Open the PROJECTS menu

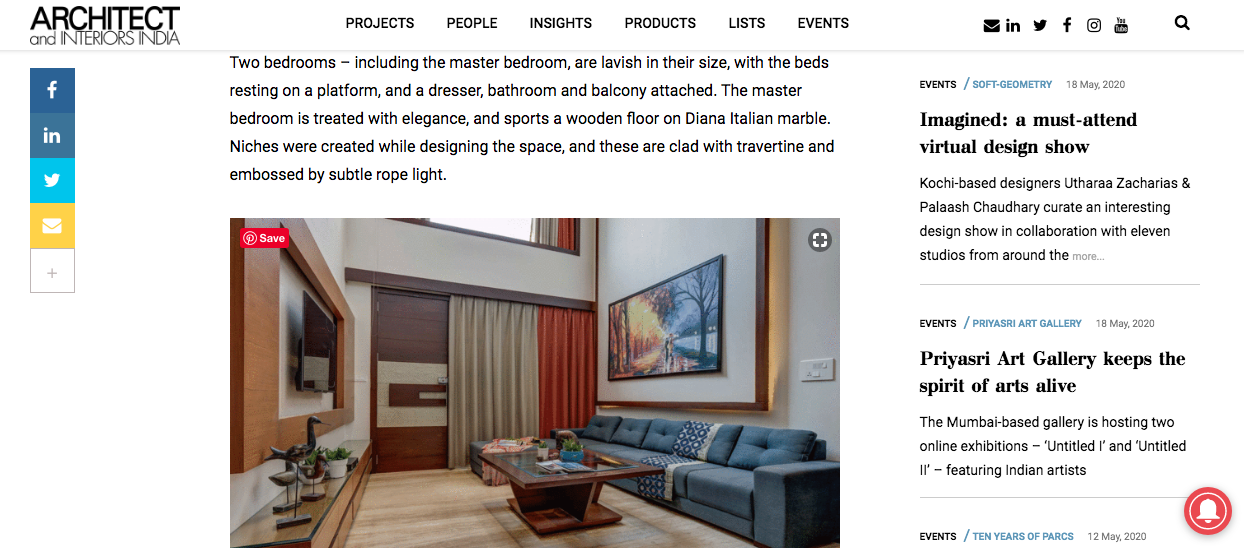380,23
